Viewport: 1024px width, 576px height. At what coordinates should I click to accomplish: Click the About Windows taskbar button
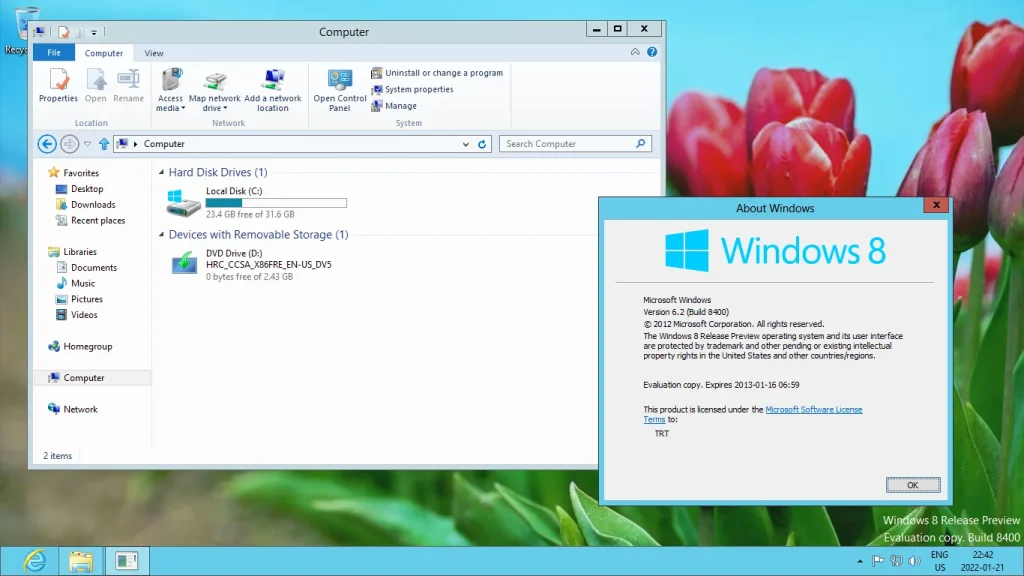pos(127,561)
